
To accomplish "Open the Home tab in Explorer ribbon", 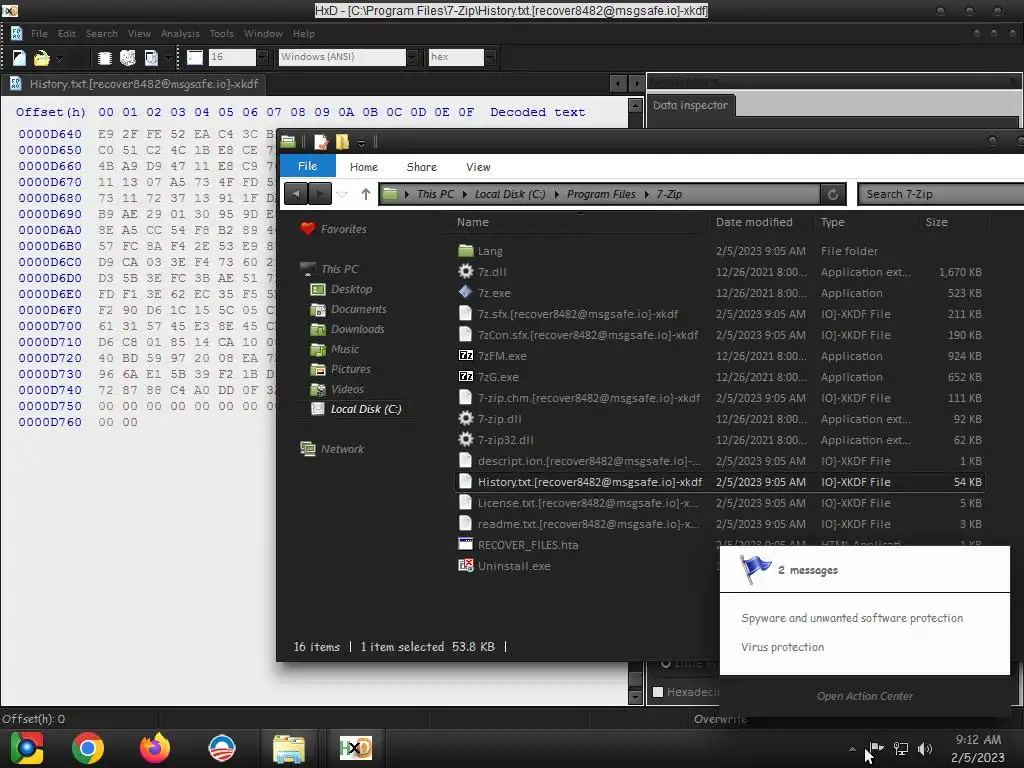I will click(364, 167).
